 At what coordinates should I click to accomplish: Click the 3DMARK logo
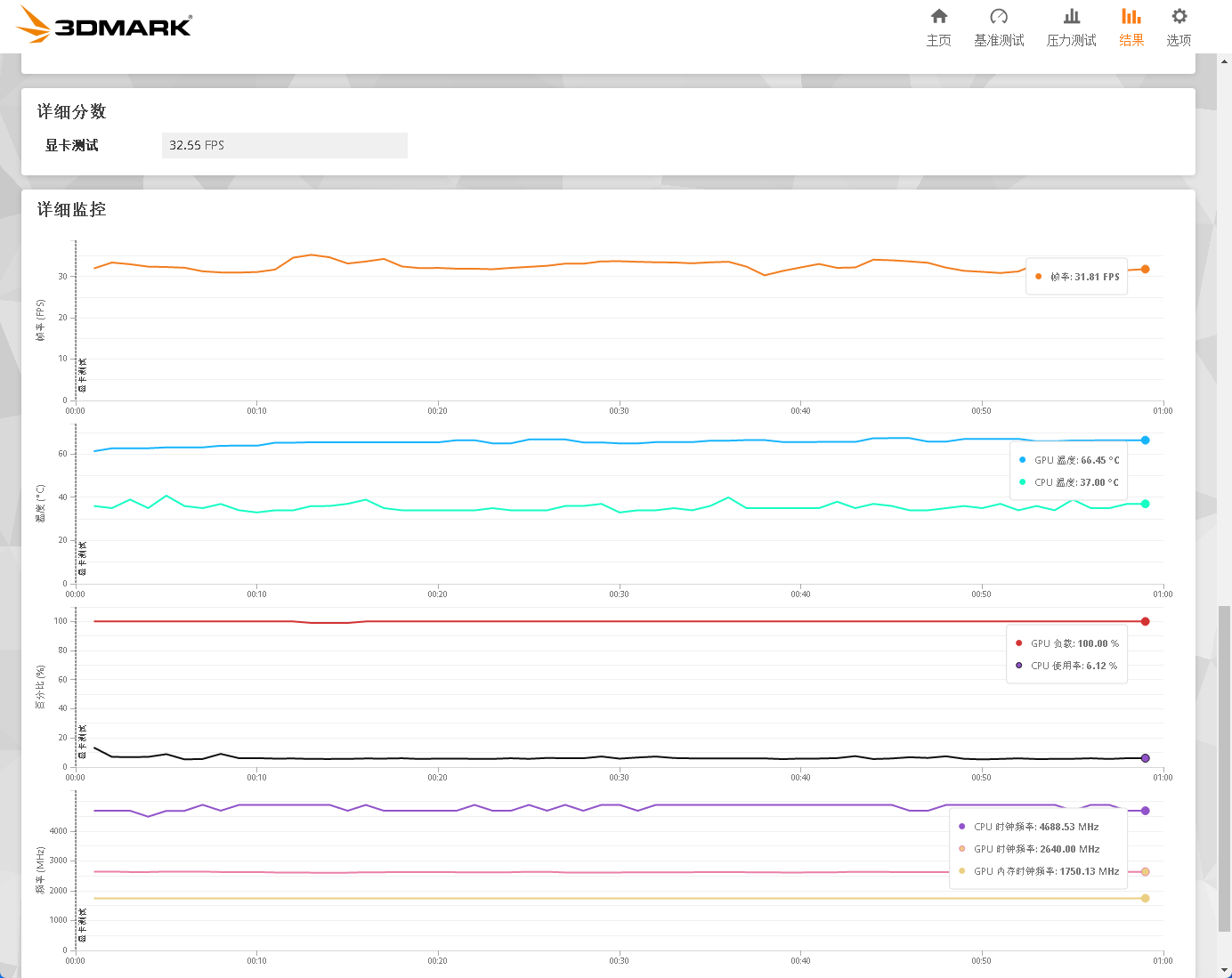click(105, 24)
